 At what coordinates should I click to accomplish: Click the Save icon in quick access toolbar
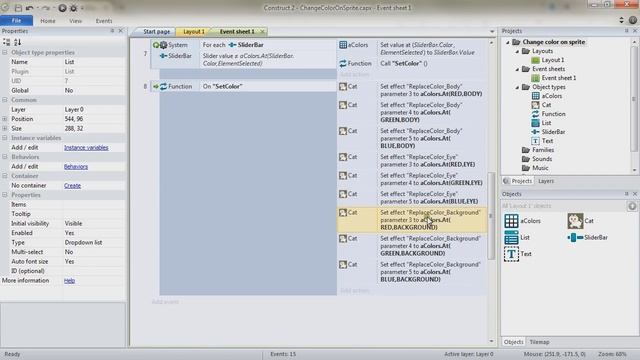click(x=18, y=8)
